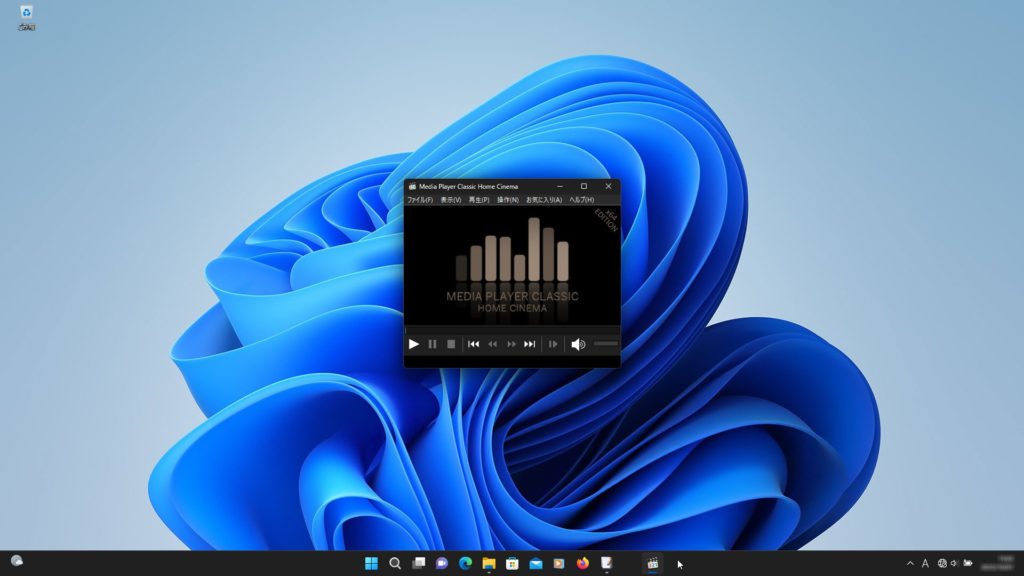Click the frame step button

point(552,344)
